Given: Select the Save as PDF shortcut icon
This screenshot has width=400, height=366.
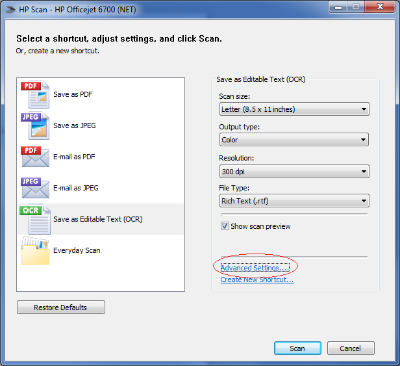Looking at the screenshot, I should (x=35, y=95).
